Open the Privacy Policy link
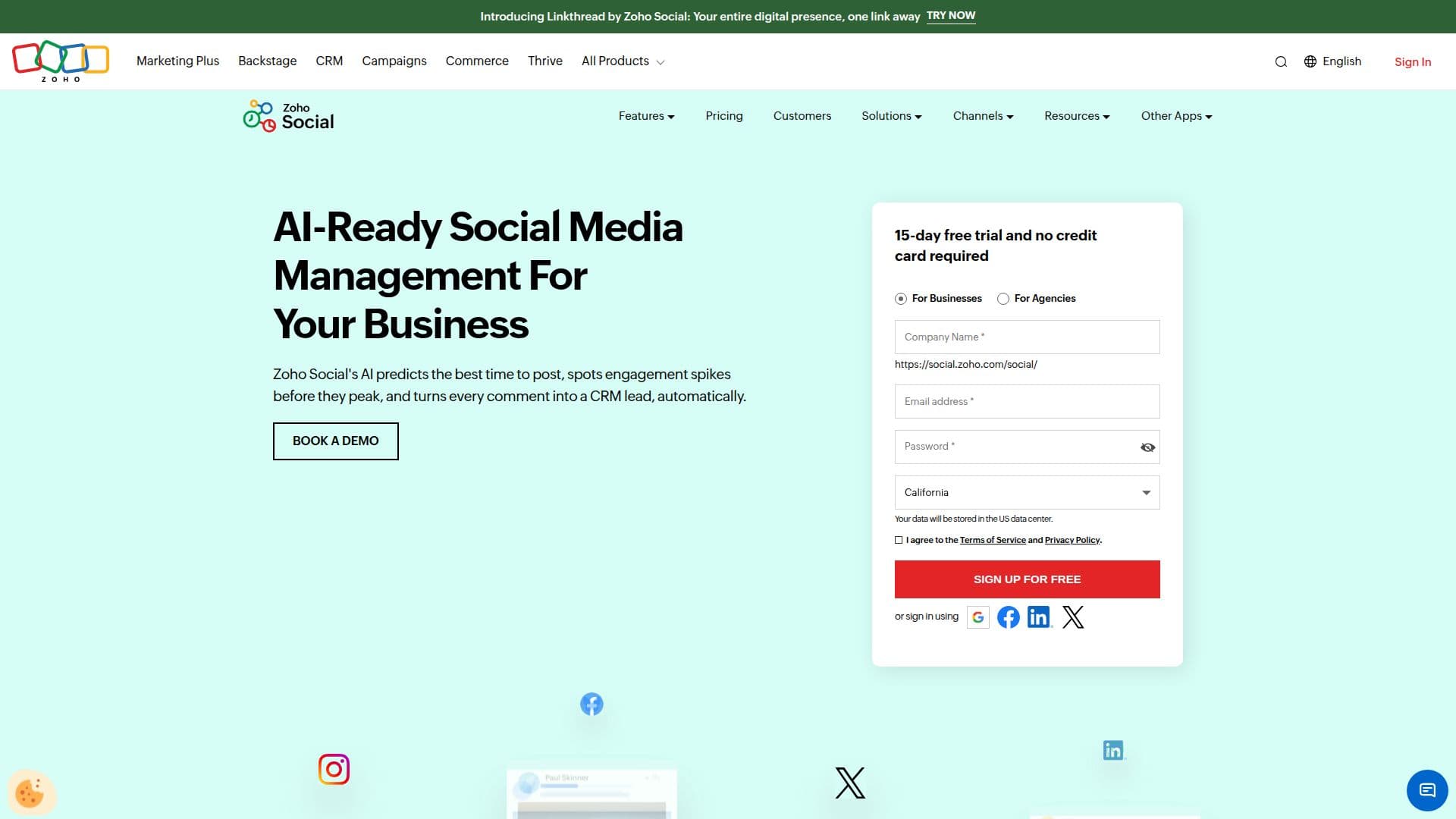The width and height of the screenshot is (1456, 819). coord(1072,541)
